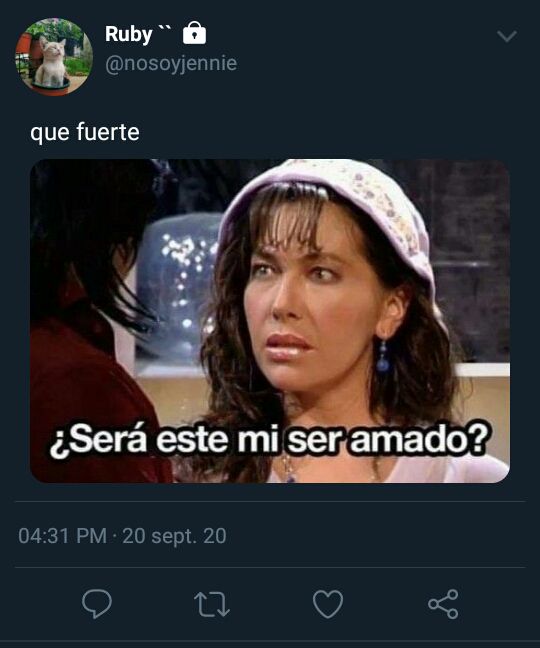Tap the '20 sept. 20' date
The height and width of the screenshot is (648, 540).
(x=174, y=536)
